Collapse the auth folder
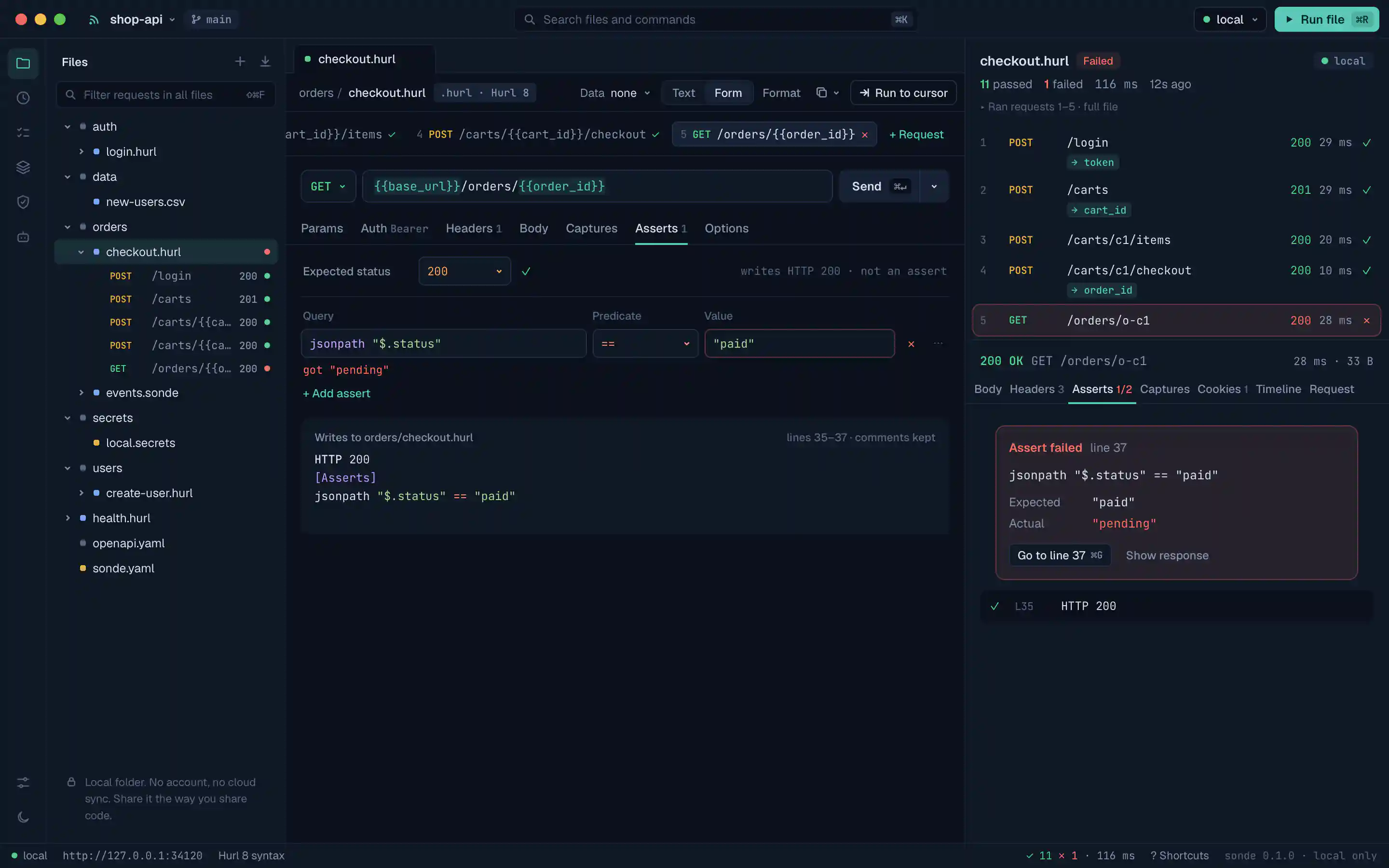 coord(67,127)
